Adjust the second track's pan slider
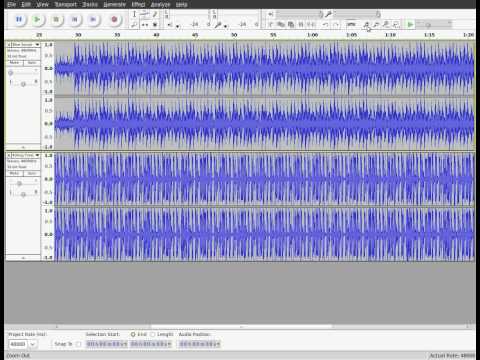The width and height of the screenshot is (480, 360). coord(23,194)
